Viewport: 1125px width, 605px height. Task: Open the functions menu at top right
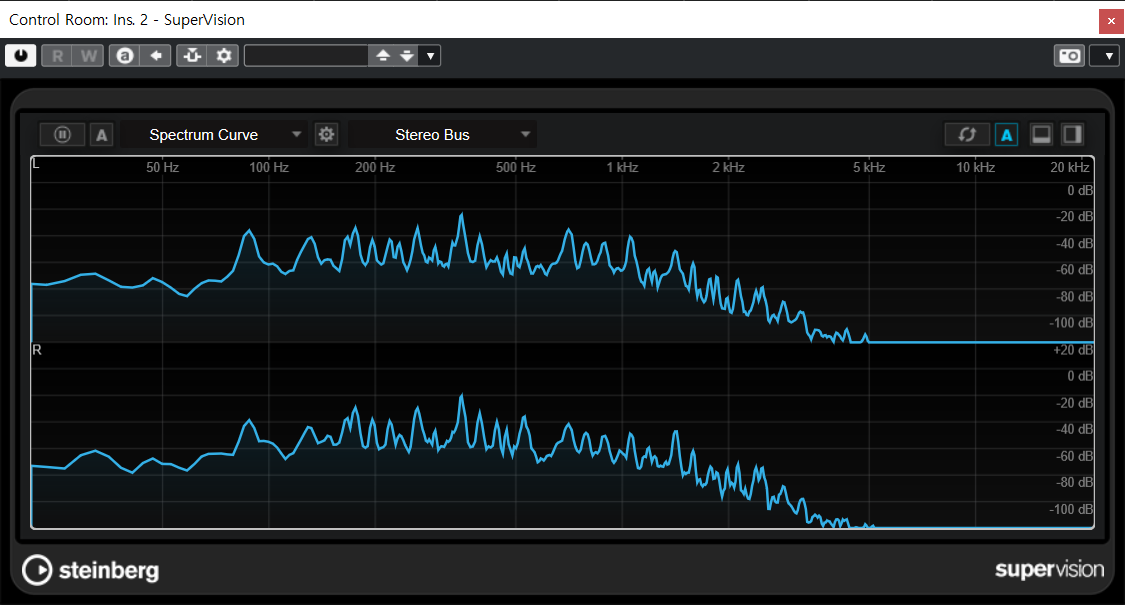[x=1104, y=56]
